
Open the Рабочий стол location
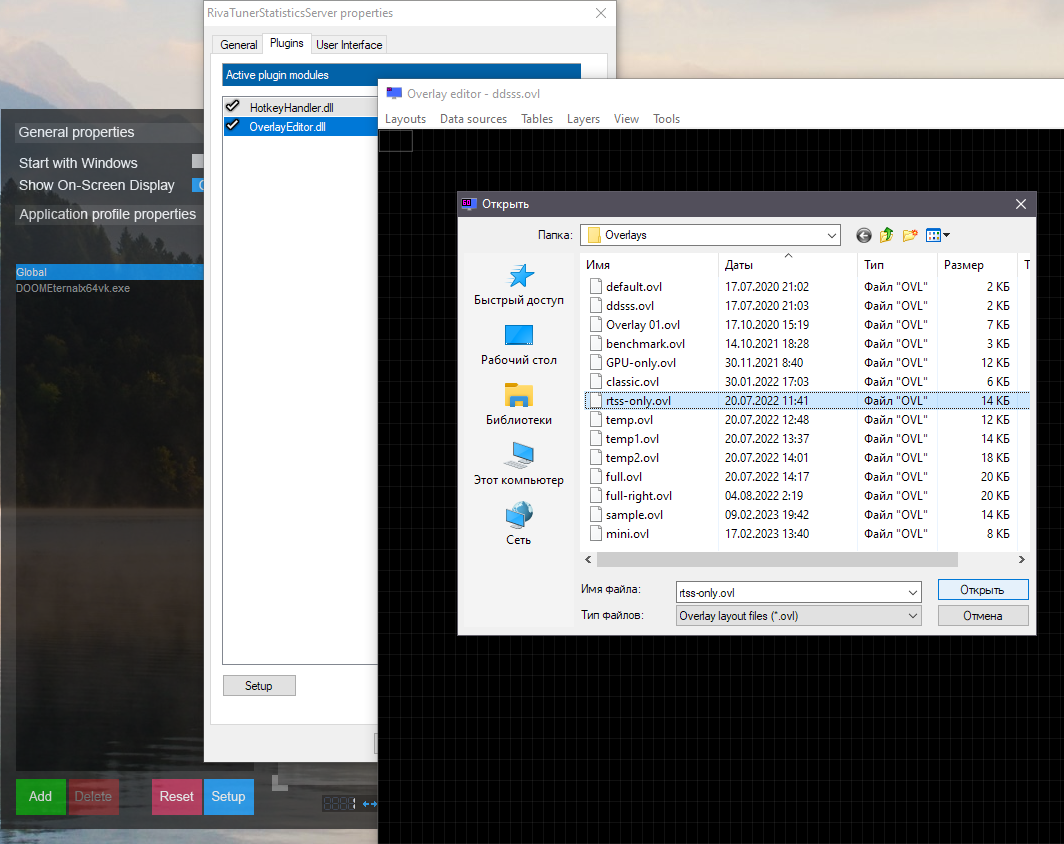pyautogui.click(x=519, y=345)
